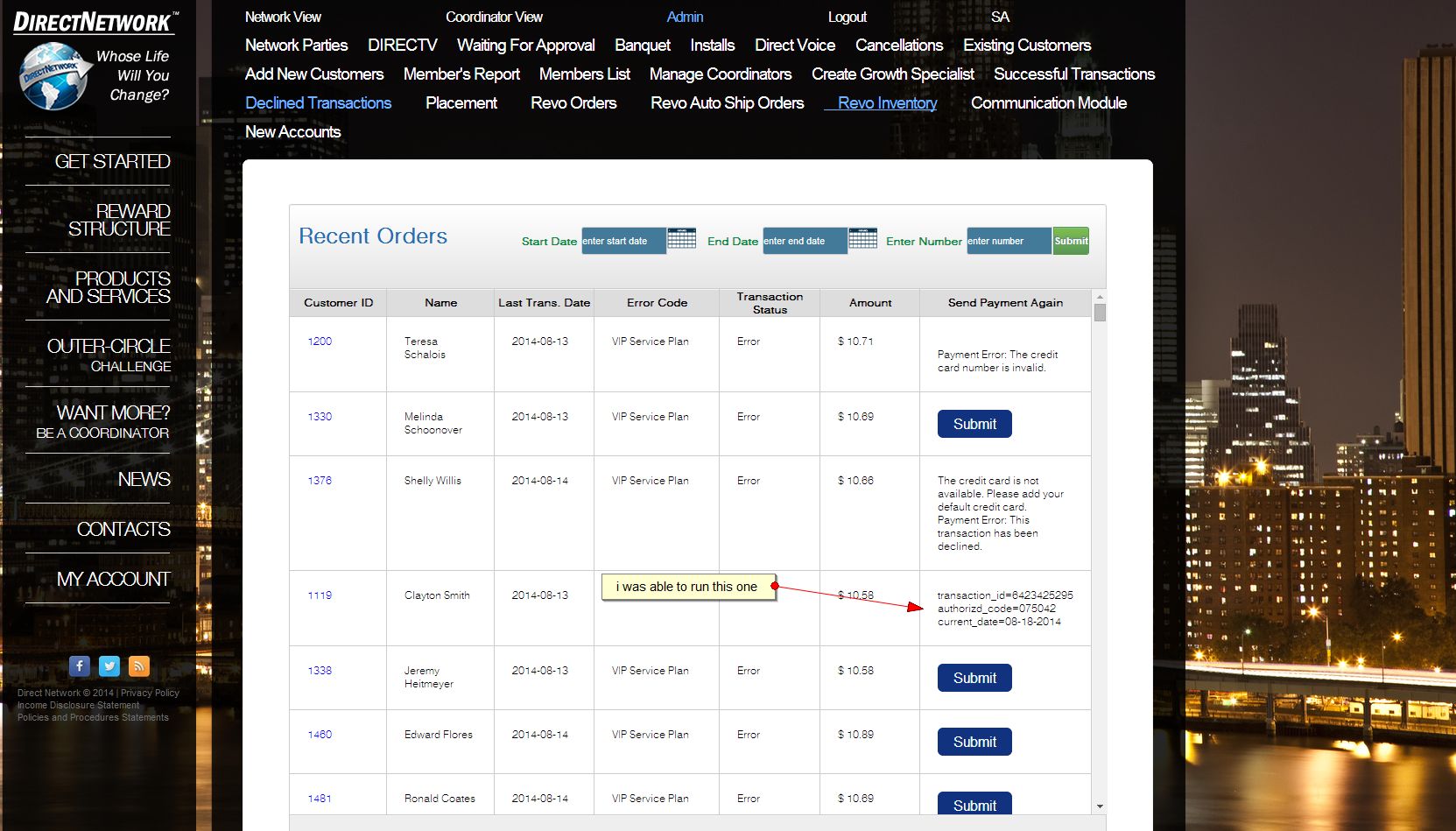The height and width of the screenshot is (831, 1456).
Task: Open OUTER-CIRCLE CHALLENGE in the sidebar
Action: tap(109, 355)
